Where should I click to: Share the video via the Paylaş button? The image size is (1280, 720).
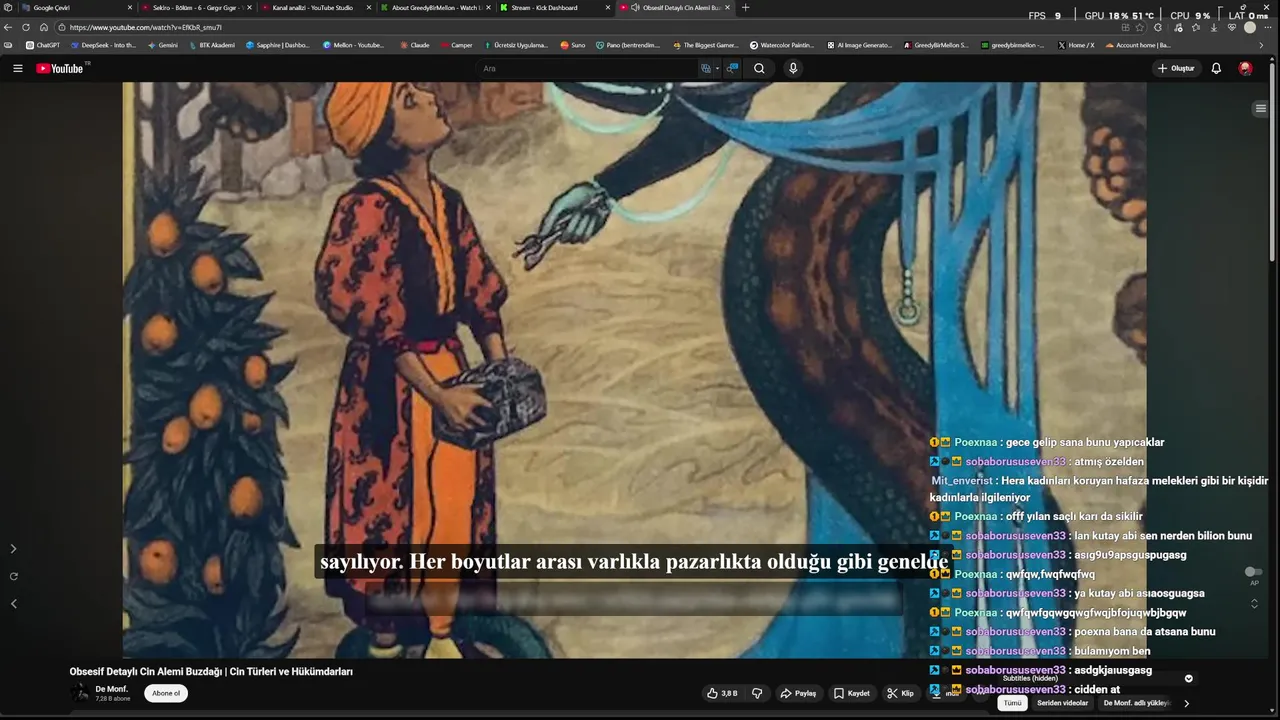click(x=798, y=693)
